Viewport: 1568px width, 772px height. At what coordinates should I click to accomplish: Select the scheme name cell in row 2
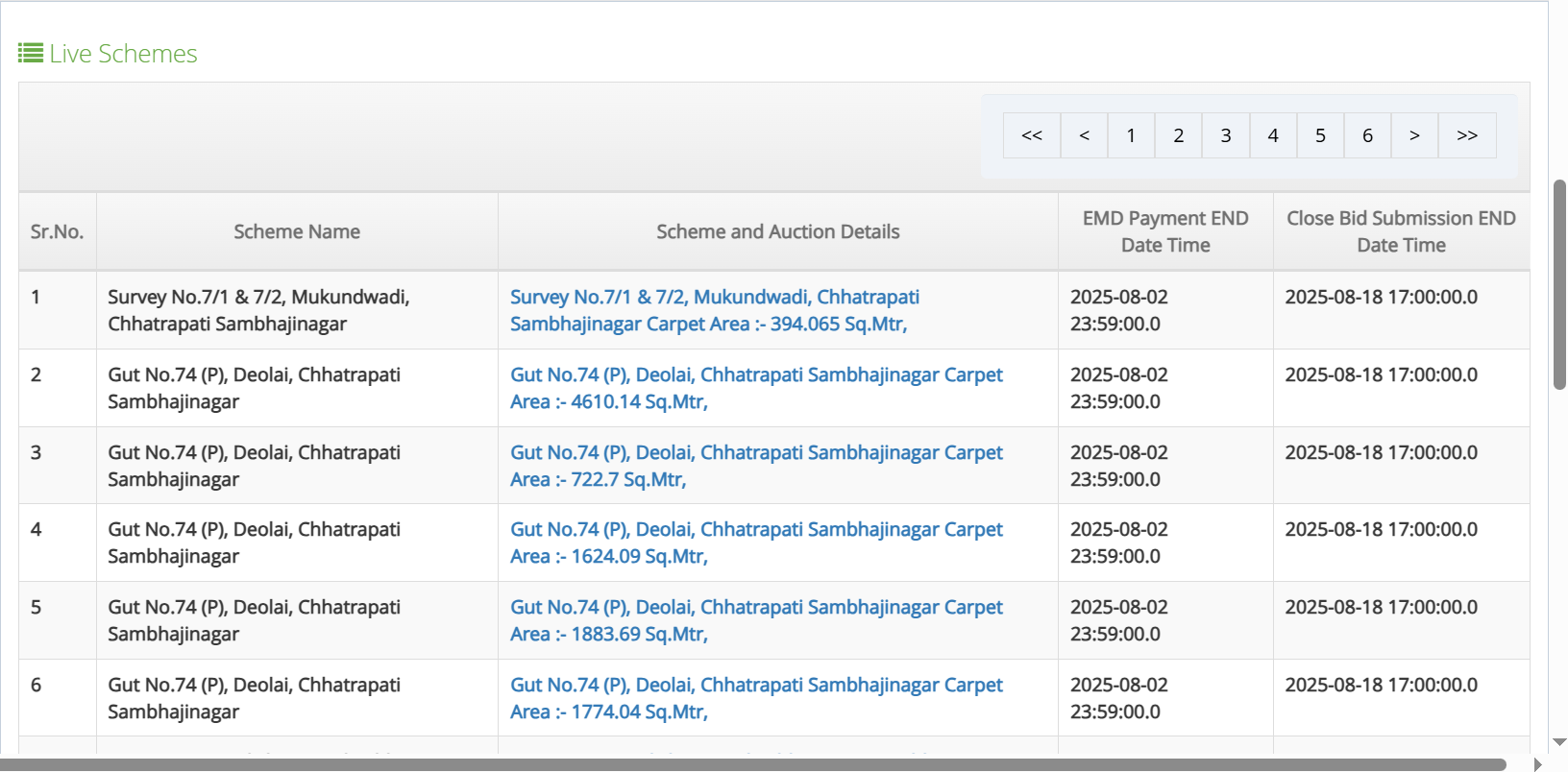point(297,388)
